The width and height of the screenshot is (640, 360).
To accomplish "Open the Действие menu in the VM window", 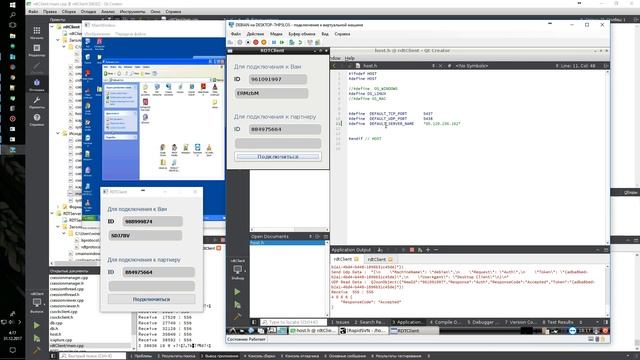I will point(256,34).
